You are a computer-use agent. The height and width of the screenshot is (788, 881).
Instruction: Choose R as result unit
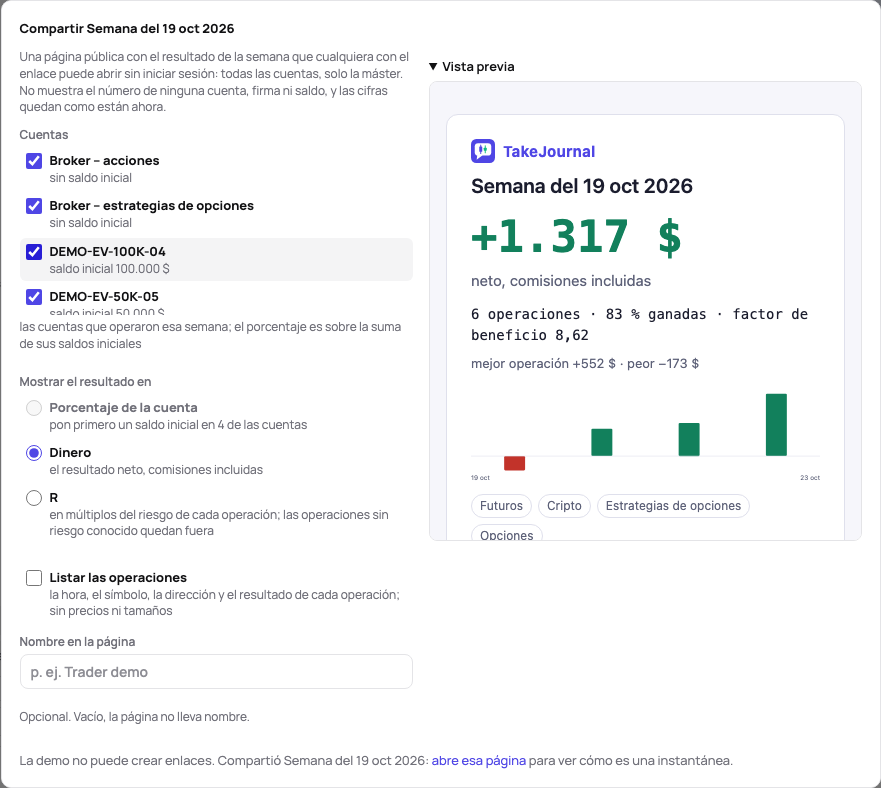(x=34, y=498)
